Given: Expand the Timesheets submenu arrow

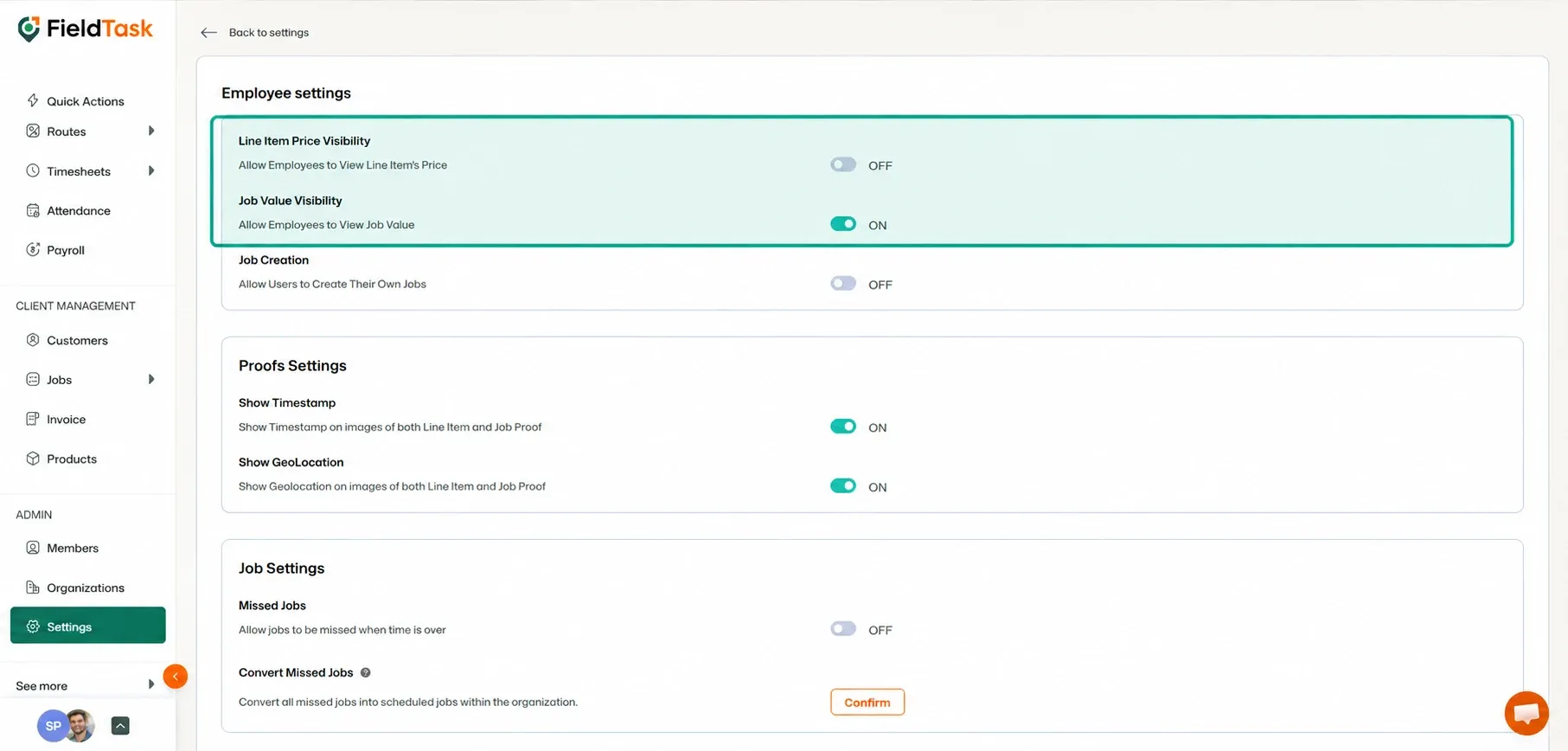Looking at the screenshot, I should point(151,170).
